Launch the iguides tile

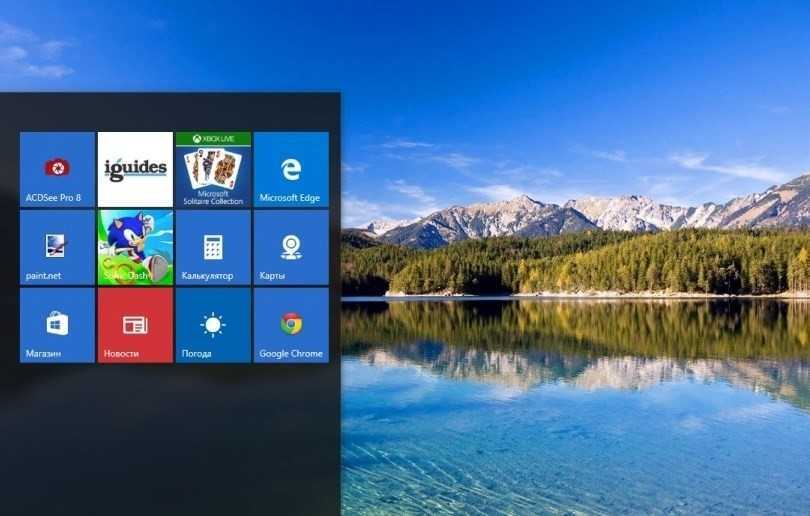coord(135,168)
